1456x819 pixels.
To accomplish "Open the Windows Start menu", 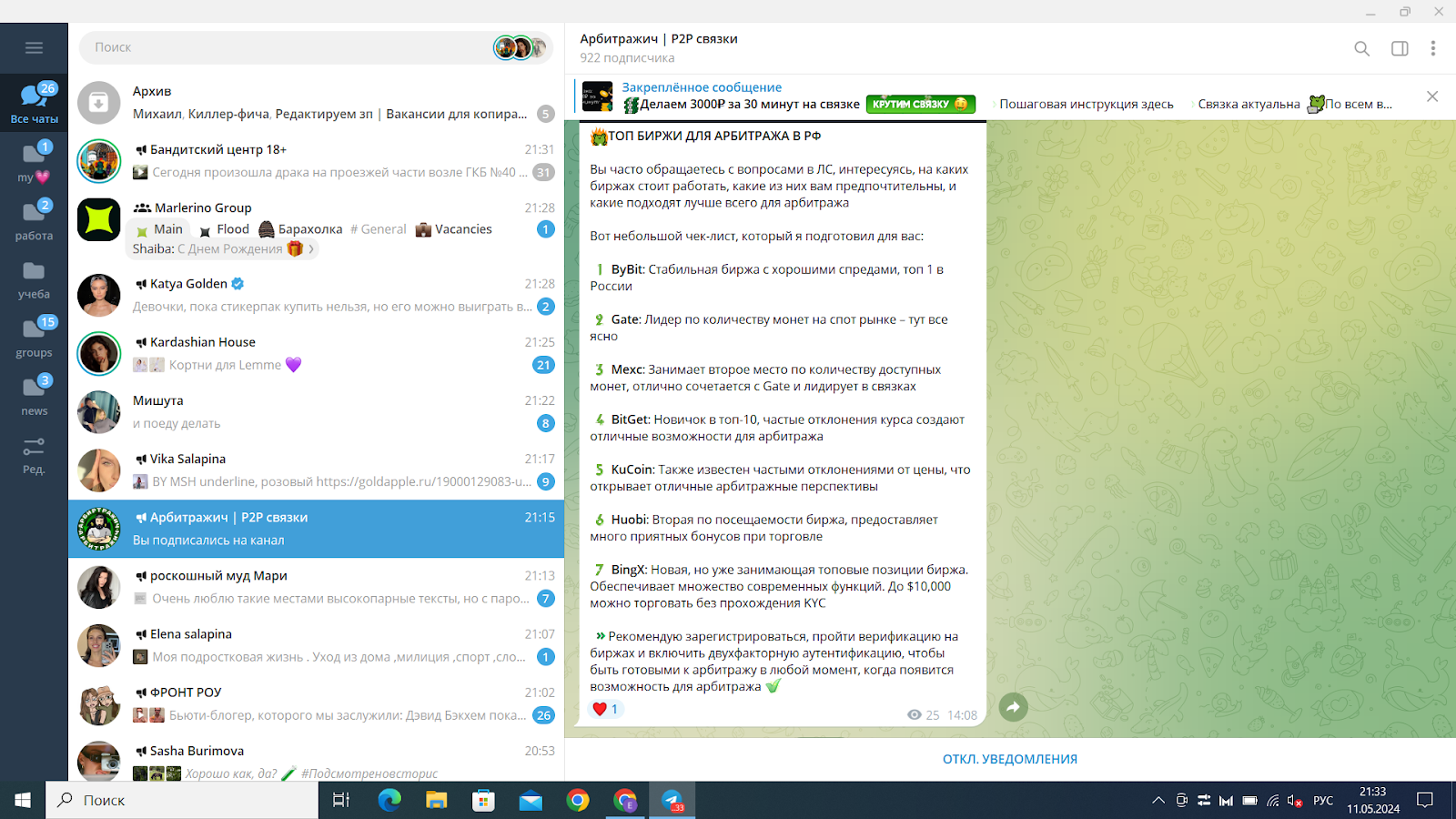I will [23, 800].
